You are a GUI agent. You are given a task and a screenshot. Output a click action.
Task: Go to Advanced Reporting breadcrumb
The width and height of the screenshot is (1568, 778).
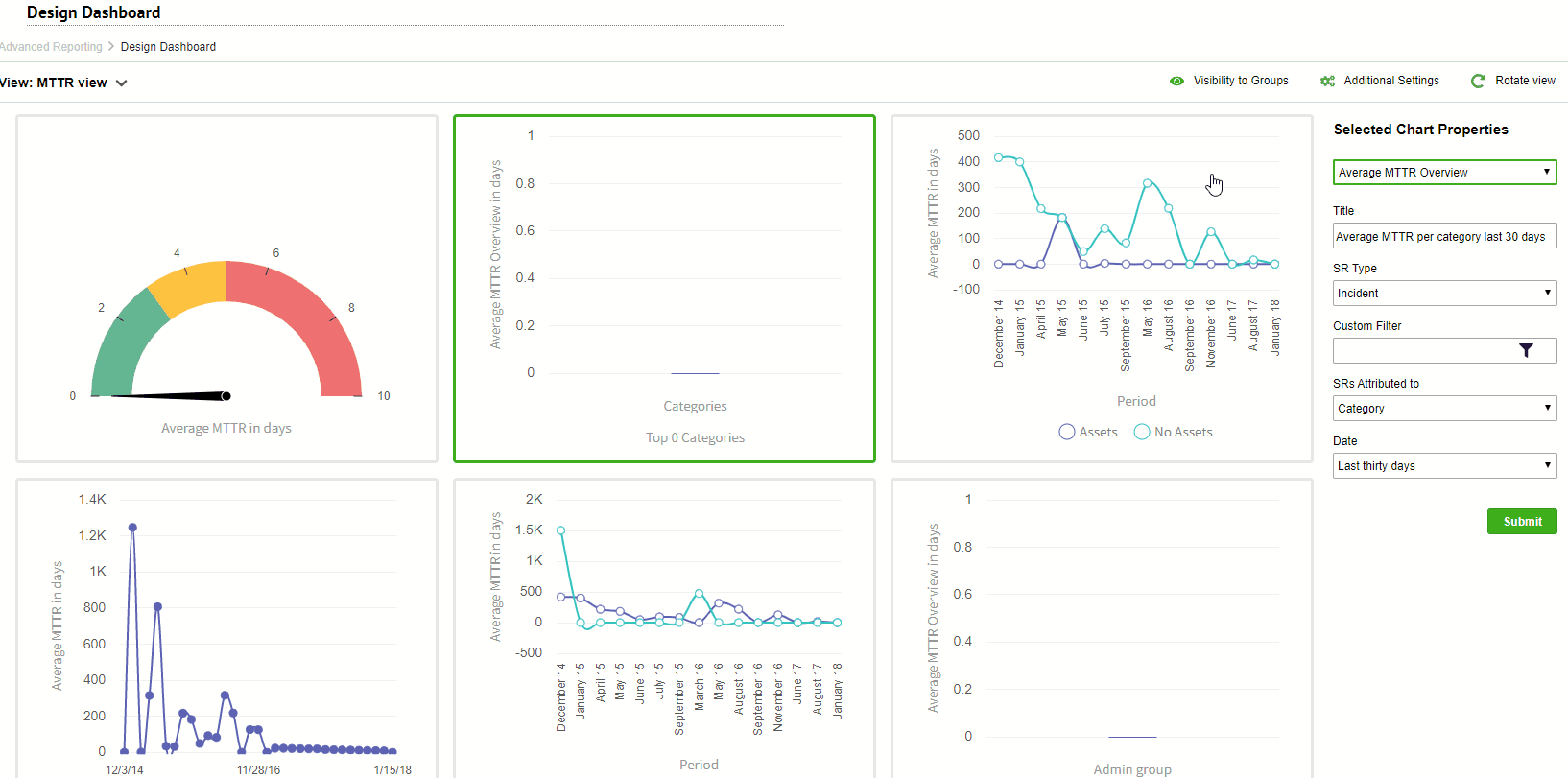[x=52, y=47]
